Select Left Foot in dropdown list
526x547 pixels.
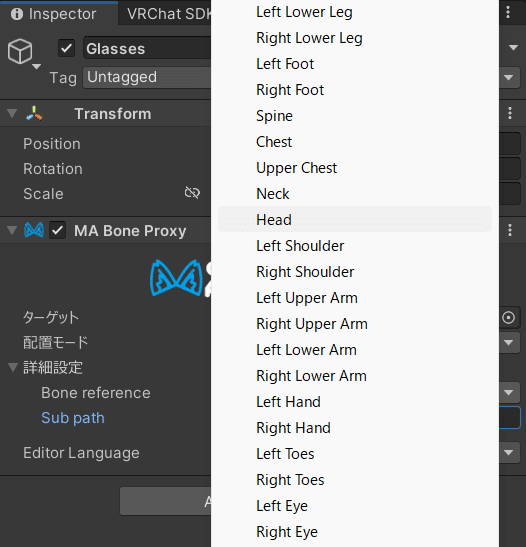pyautogui.click(x=355, y=64)
